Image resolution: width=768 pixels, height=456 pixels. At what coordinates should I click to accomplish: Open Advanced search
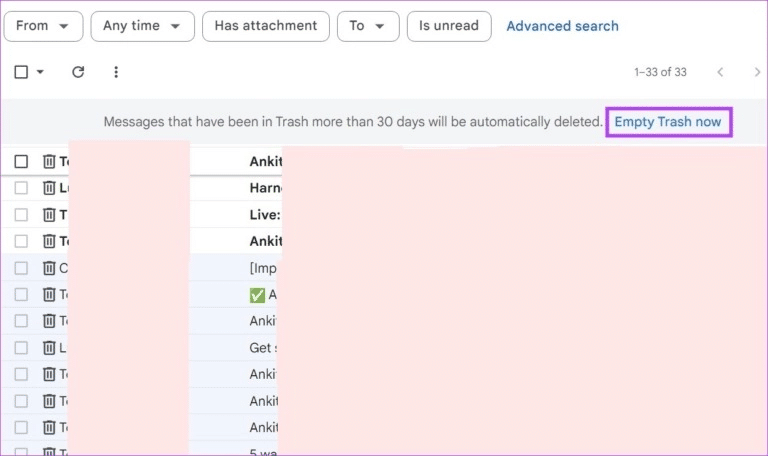pos(562,26)
